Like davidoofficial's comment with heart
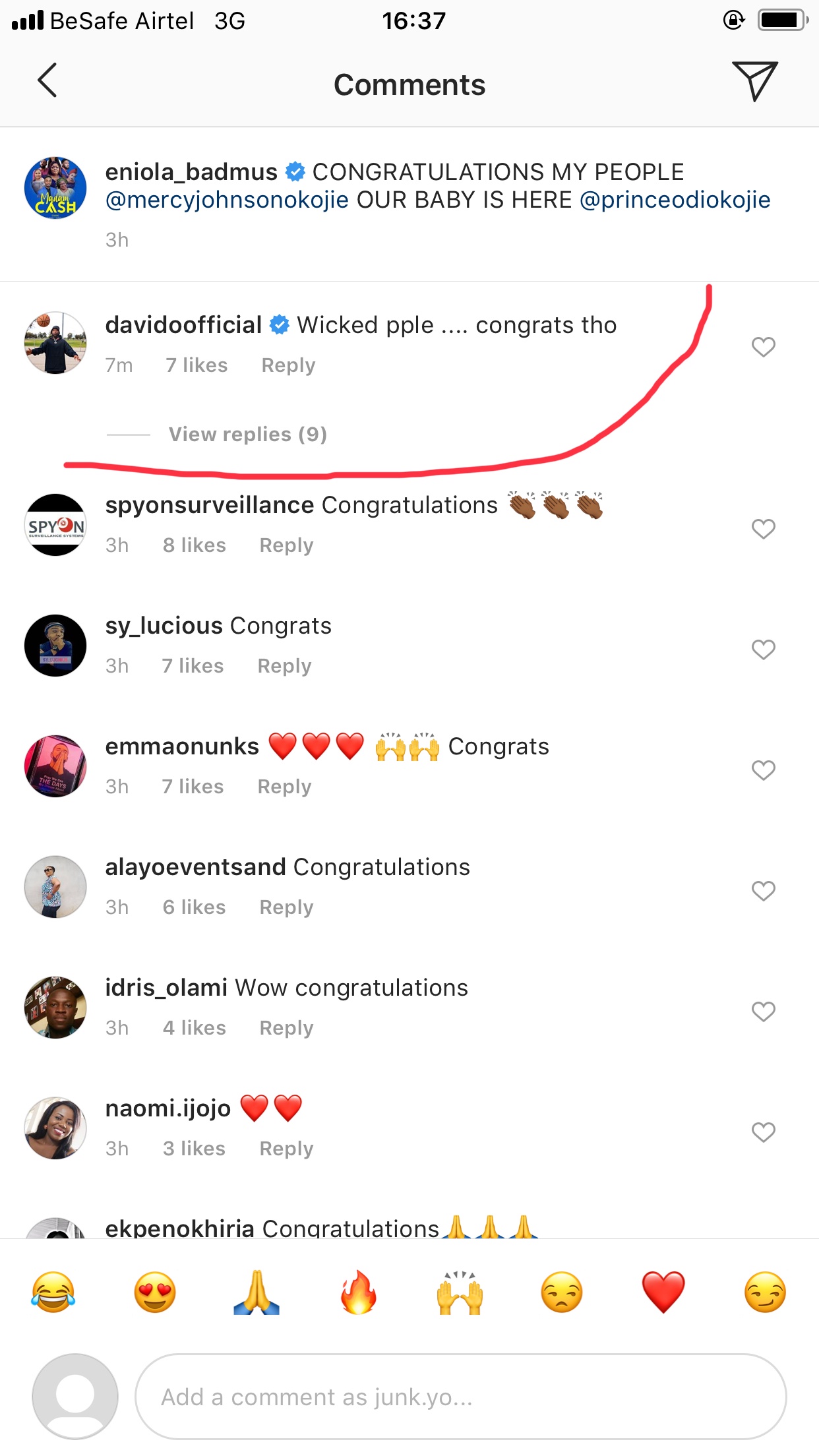This screenshot has width=819, height=1456. coord(763,347)
